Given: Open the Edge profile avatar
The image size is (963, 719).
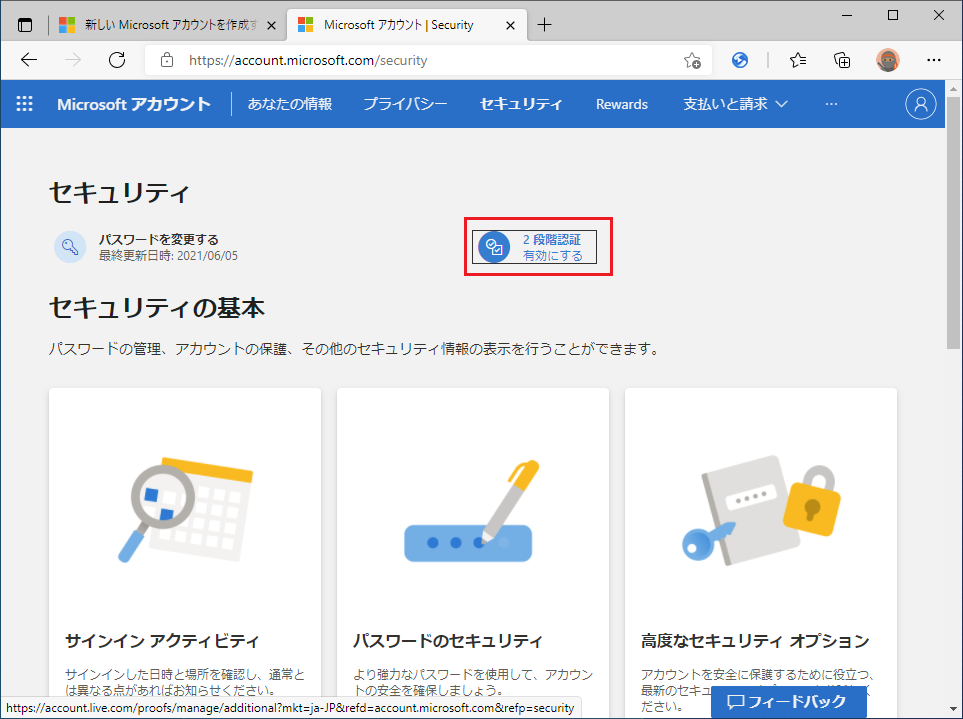Looking at the screenshot, I should 887,60.
